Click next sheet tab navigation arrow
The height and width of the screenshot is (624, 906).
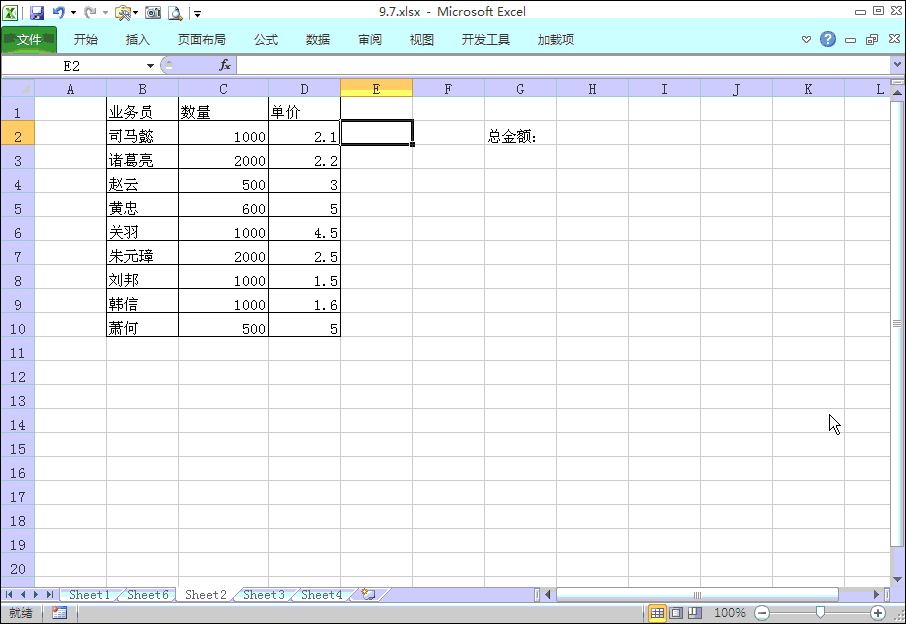pyautogui.click(x=36, y=594)
